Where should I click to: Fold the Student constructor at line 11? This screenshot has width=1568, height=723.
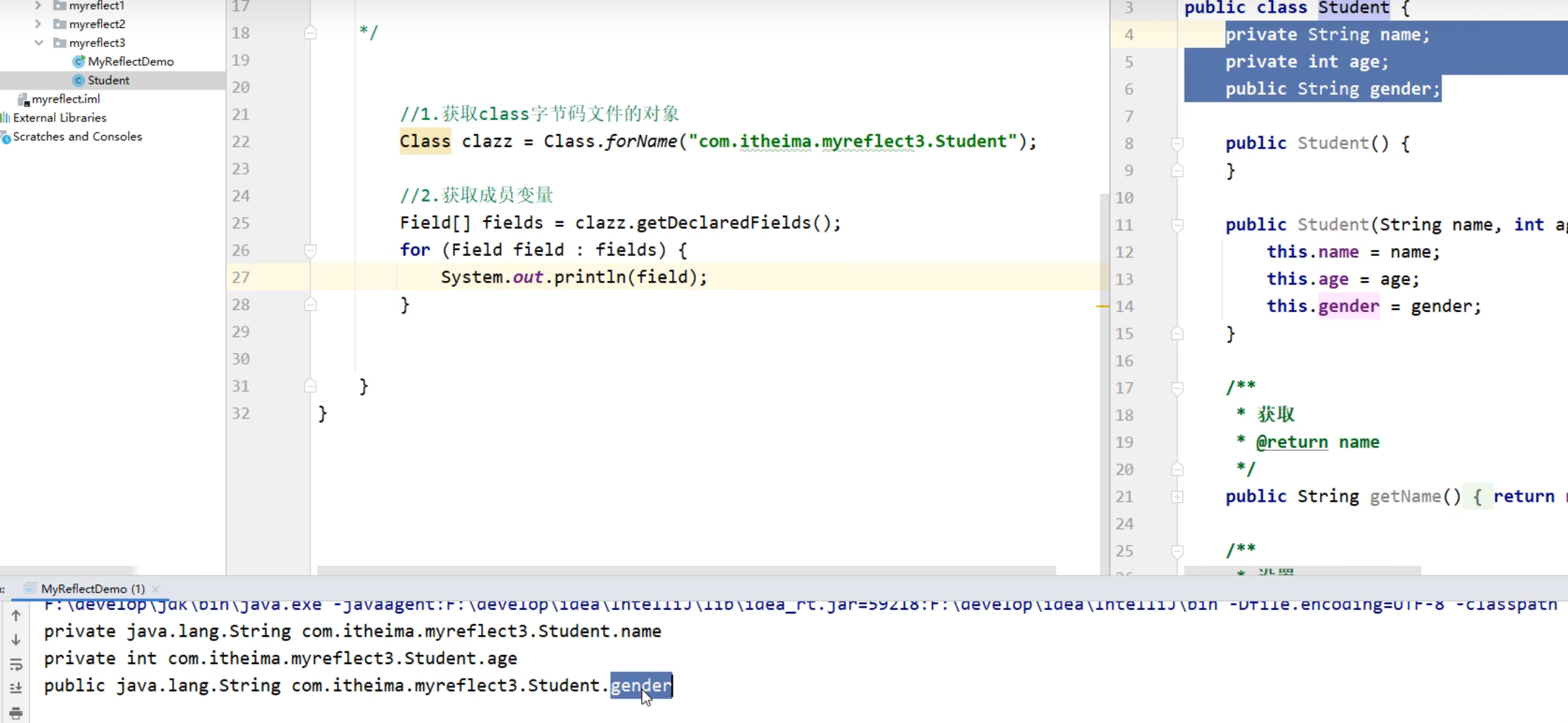coord(1178,225)
